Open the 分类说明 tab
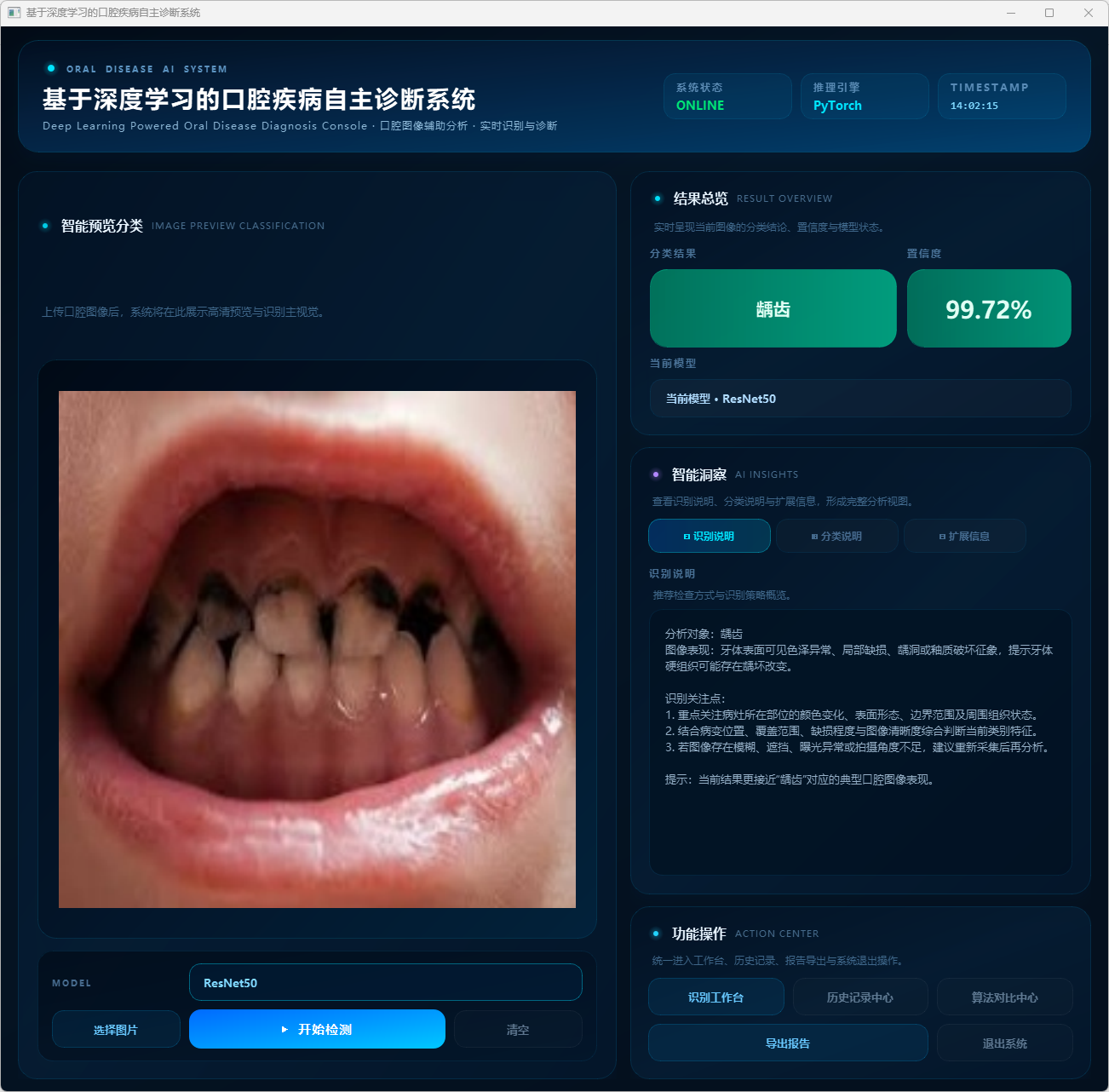 pos(836,536)
